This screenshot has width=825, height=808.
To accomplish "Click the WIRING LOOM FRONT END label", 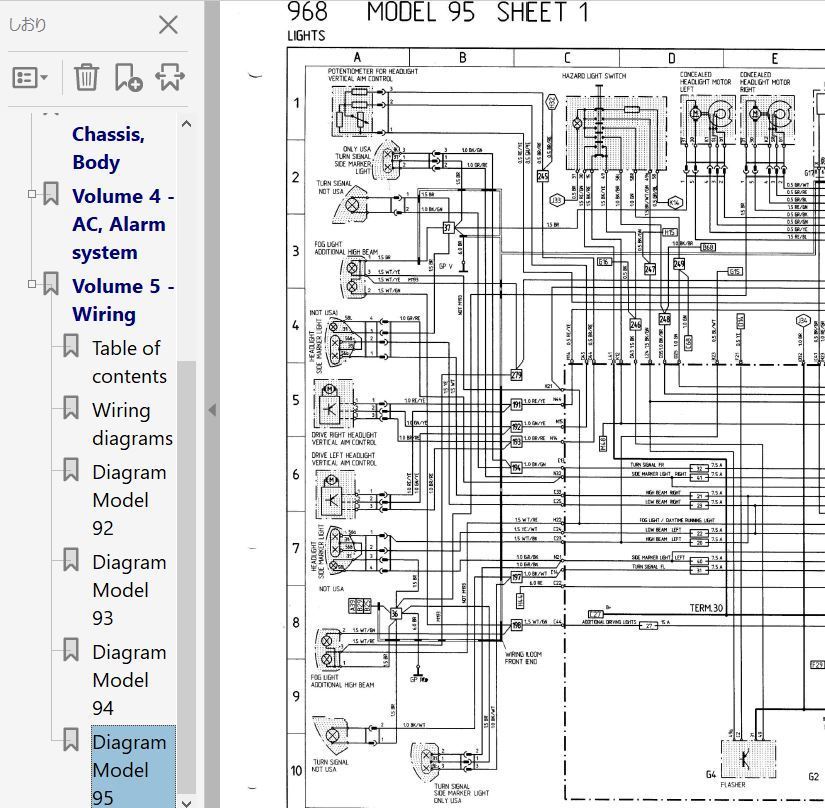I will coord(523,658).
